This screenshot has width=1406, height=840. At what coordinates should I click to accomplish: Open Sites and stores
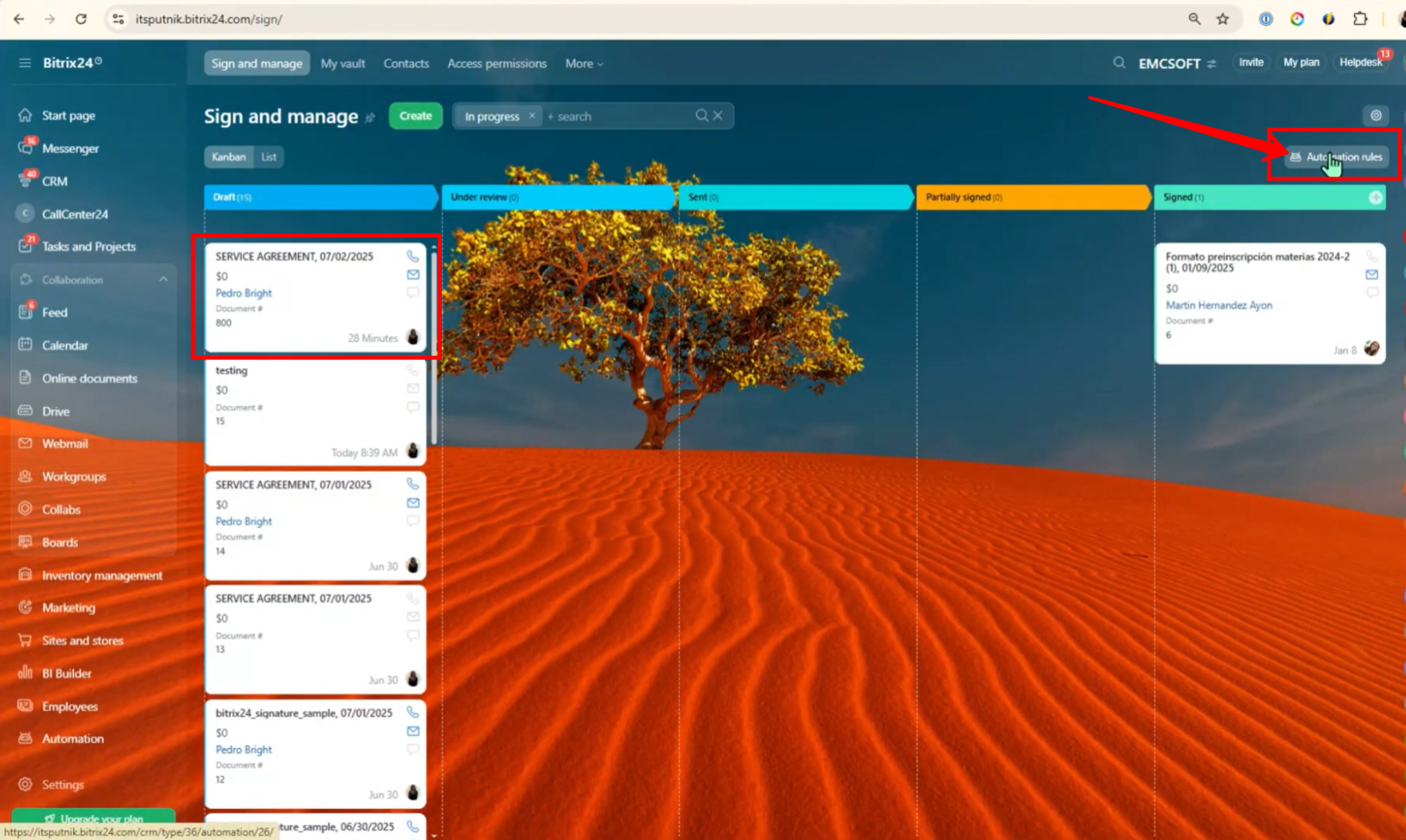coord(82,641)
